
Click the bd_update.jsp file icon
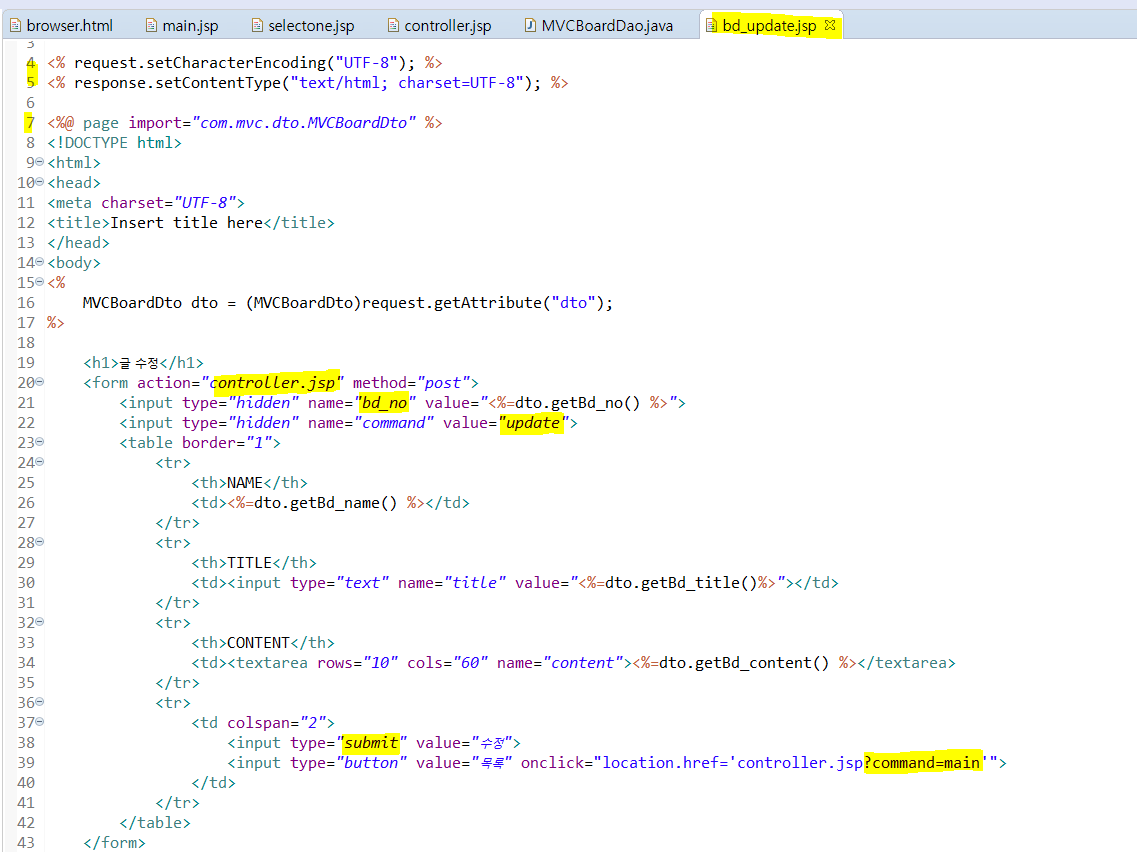pyautogui.click(x=711, y=25)
